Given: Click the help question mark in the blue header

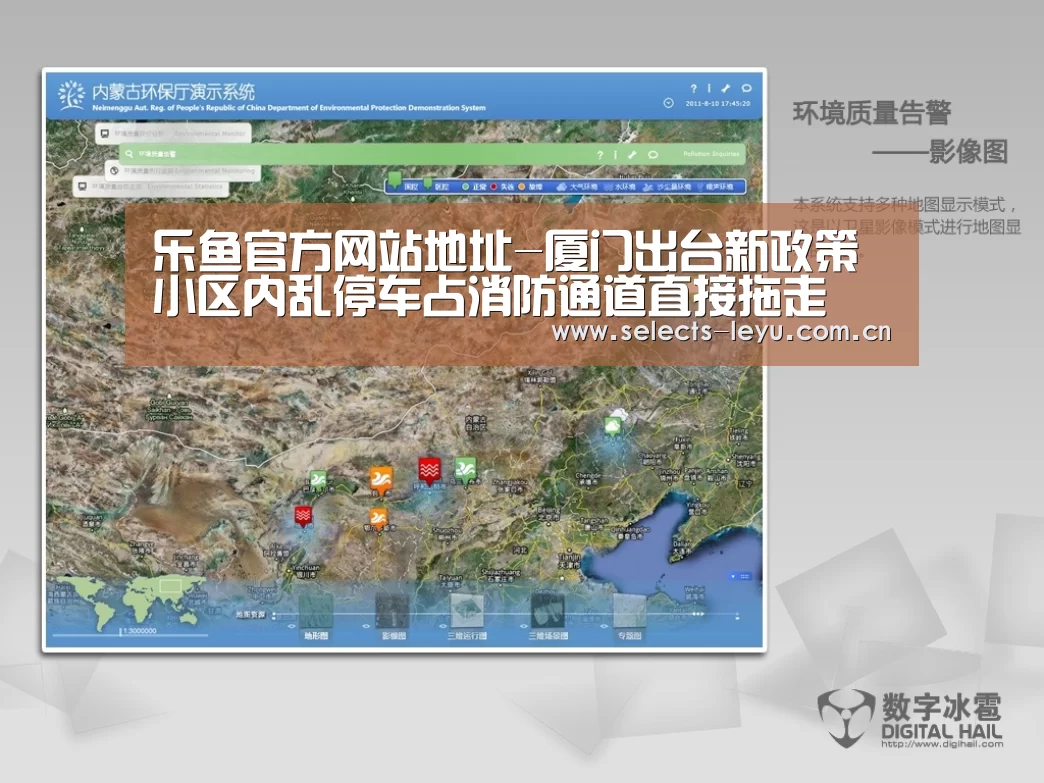Looking at the screenshot, I should coord(693,88).
